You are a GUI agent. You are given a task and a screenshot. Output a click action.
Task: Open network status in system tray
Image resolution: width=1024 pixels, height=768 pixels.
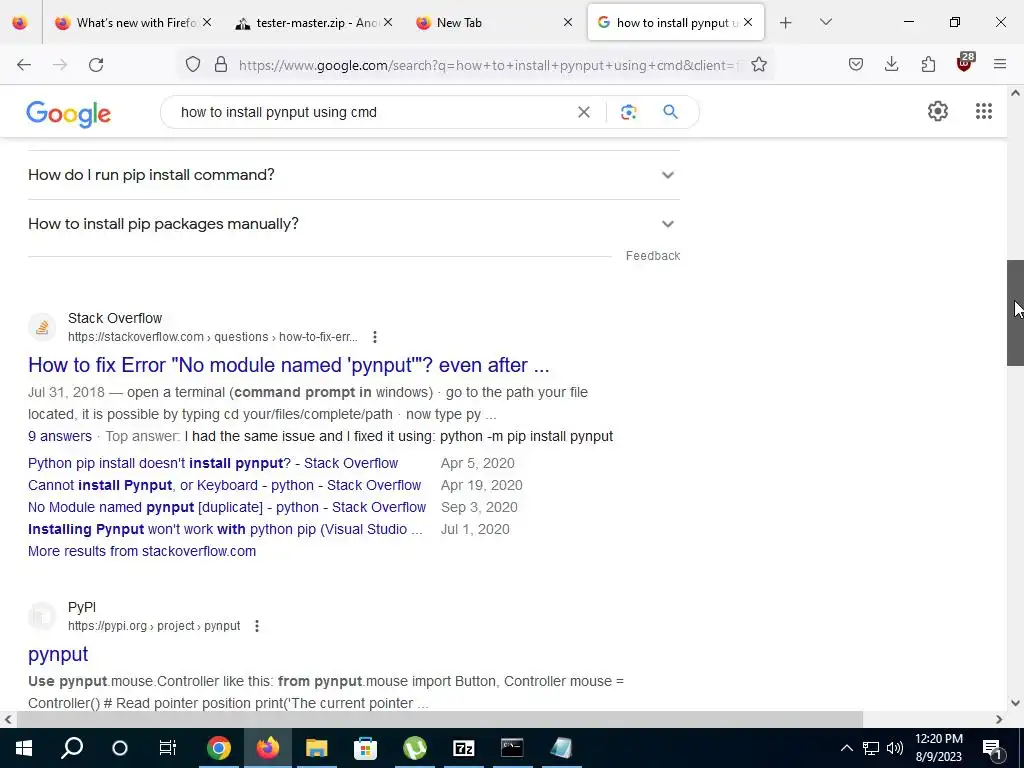coord(871,748)
